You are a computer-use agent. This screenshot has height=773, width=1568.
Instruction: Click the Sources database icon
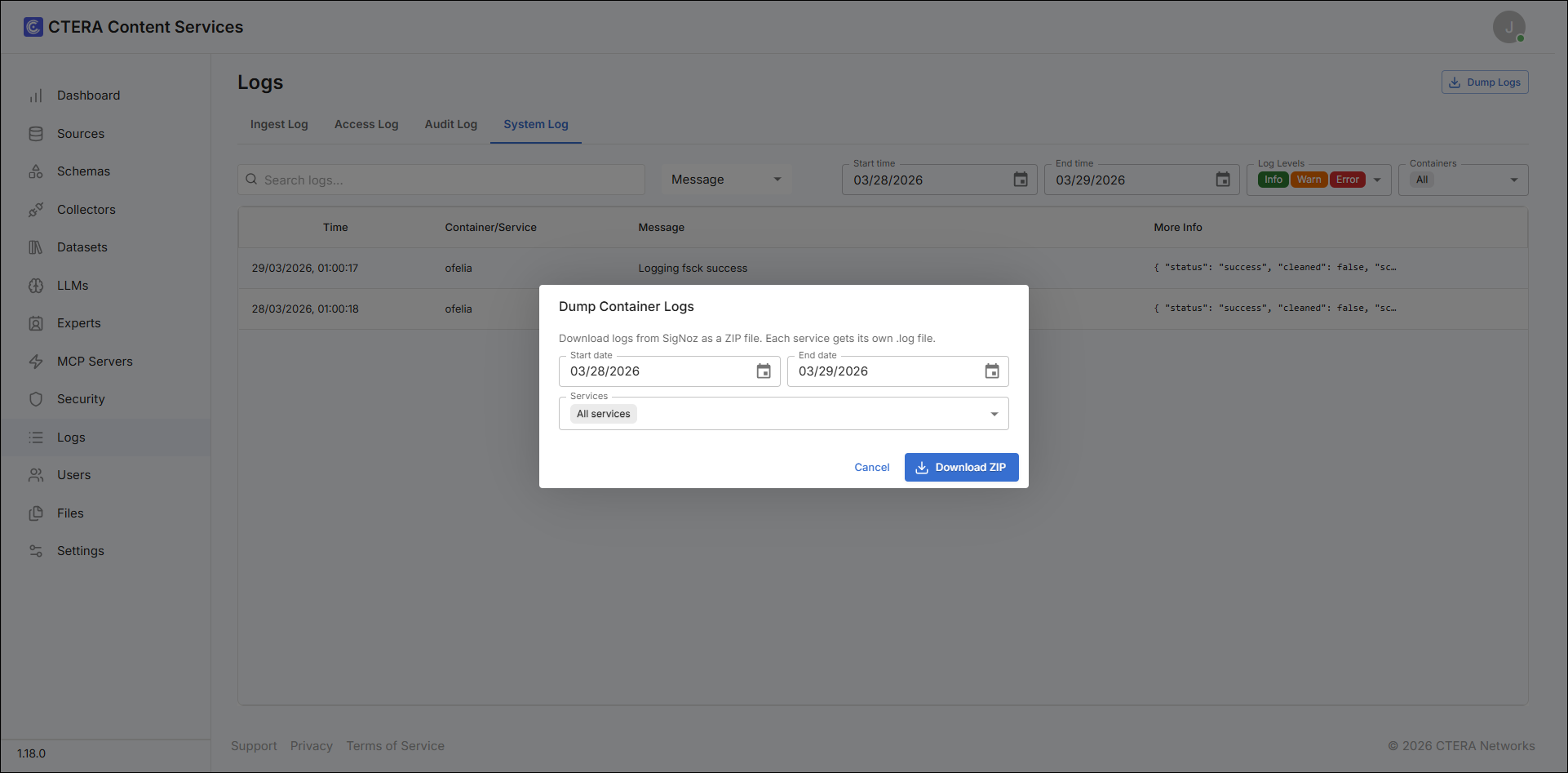pos(36,134)
